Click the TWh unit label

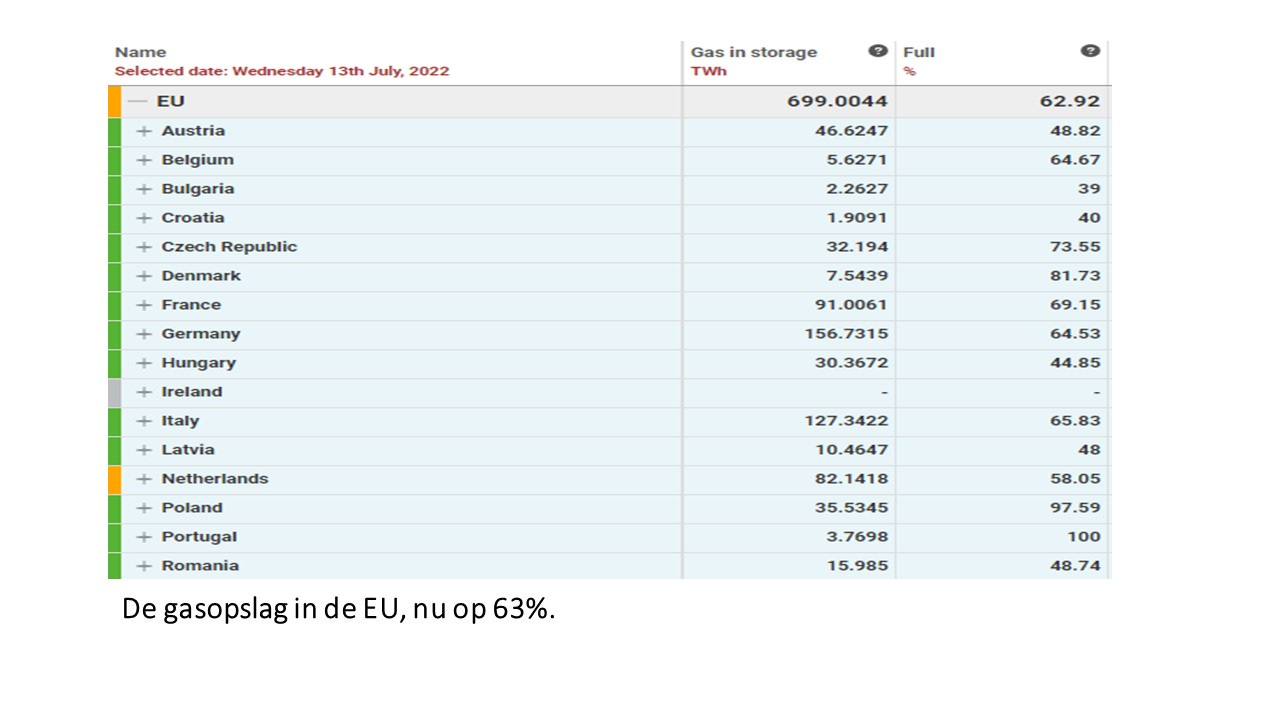pyautogui.click(x=709, y=71)
